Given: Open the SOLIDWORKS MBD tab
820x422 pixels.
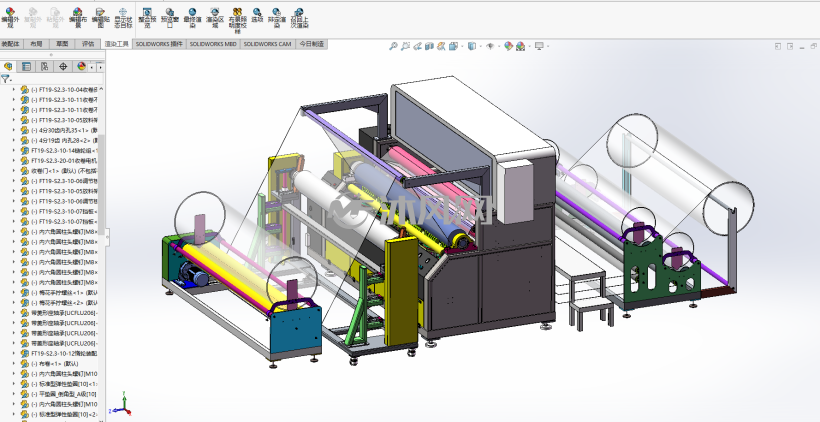Looking at the screenshot, I should pos(213,44).
